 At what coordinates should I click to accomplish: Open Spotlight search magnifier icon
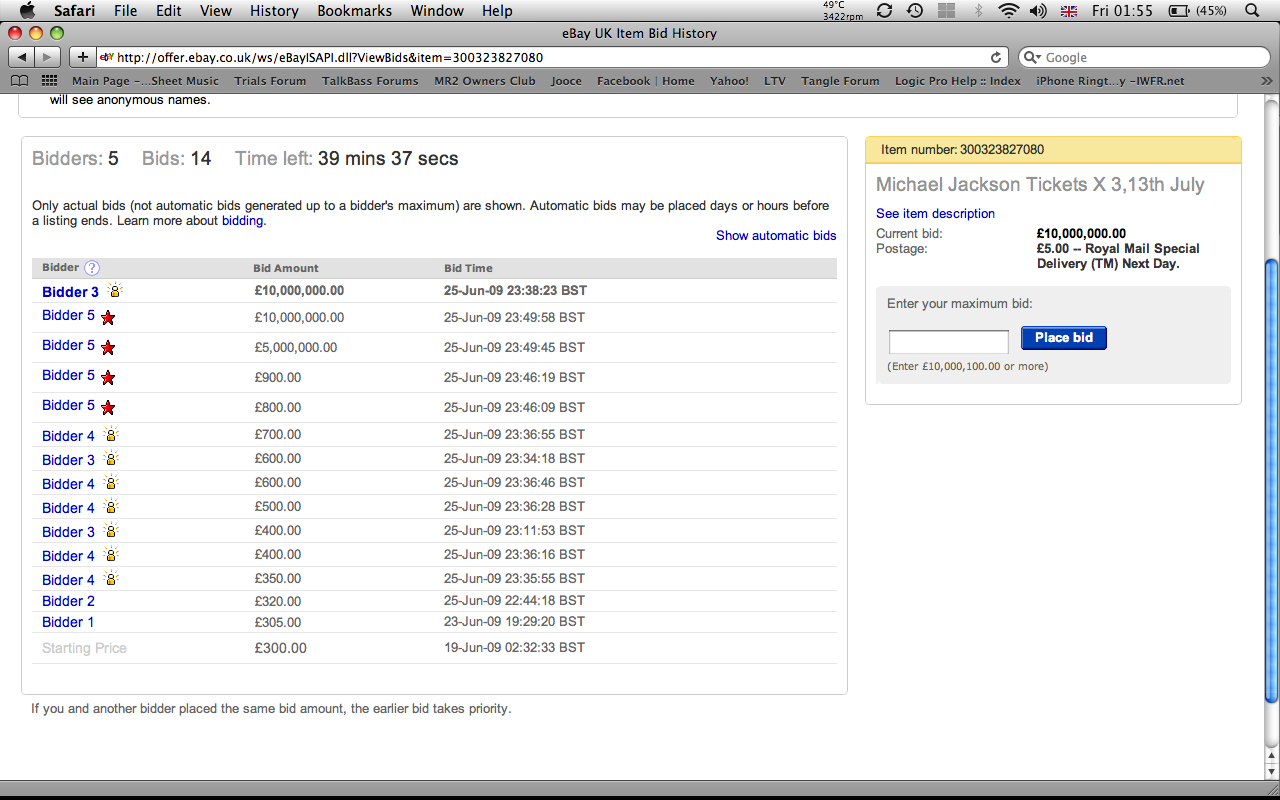pyautogui.click(x=1252, y=11)
